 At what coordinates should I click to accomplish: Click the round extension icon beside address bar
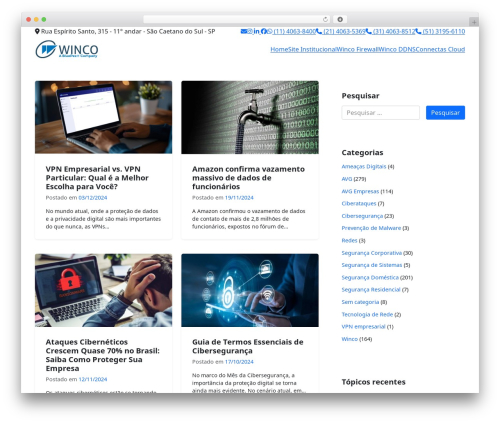(x=340, y=19)
